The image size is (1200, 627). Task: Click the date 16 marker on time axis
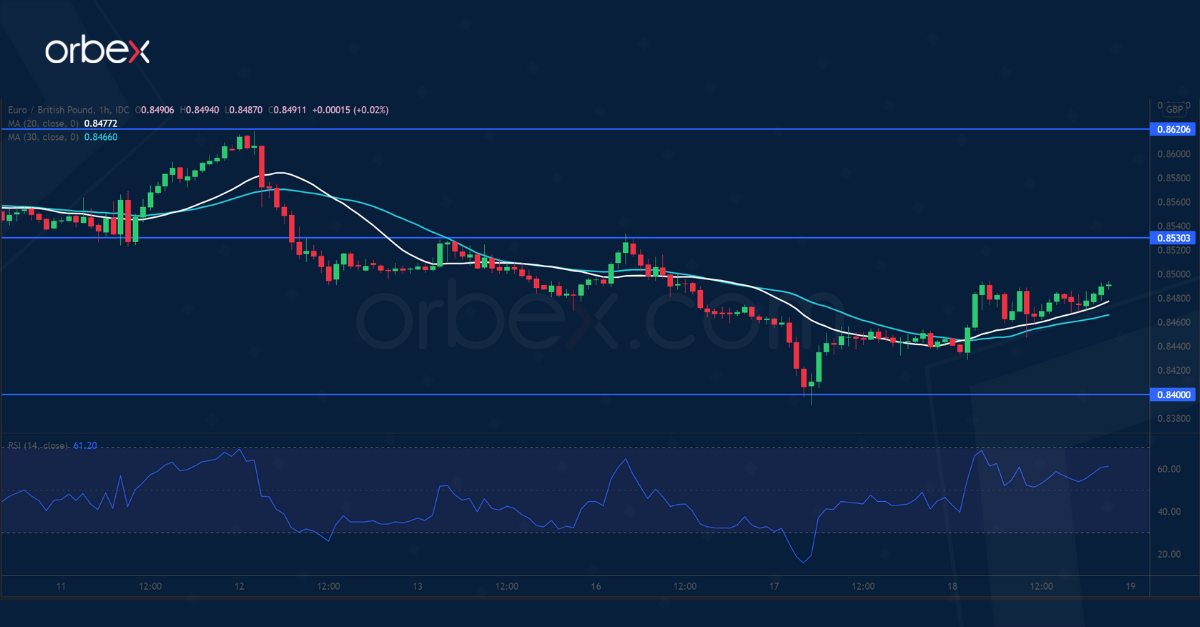coord(596,586)
